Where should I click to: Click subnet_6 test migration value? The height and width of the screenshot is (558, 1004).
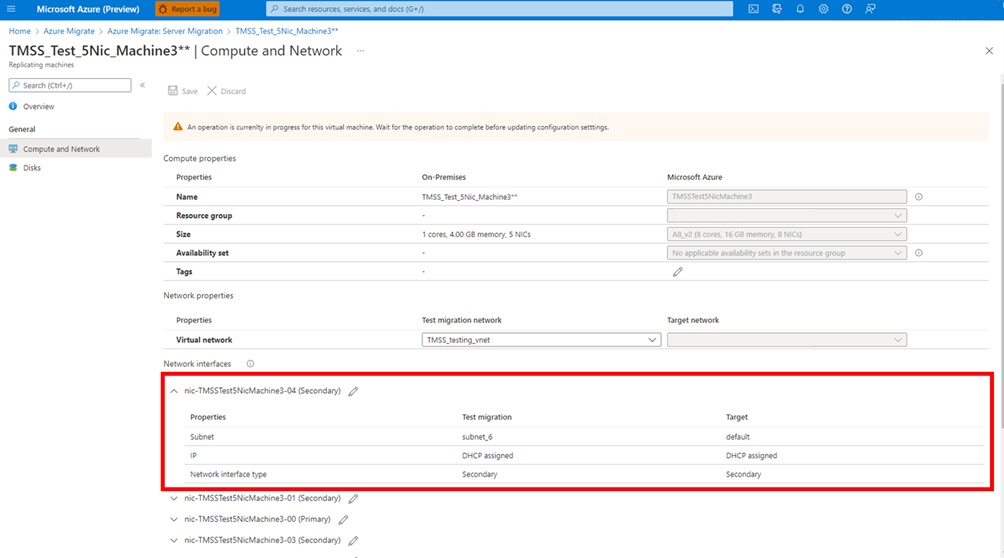pyautogui.click(x=477, y=437)
